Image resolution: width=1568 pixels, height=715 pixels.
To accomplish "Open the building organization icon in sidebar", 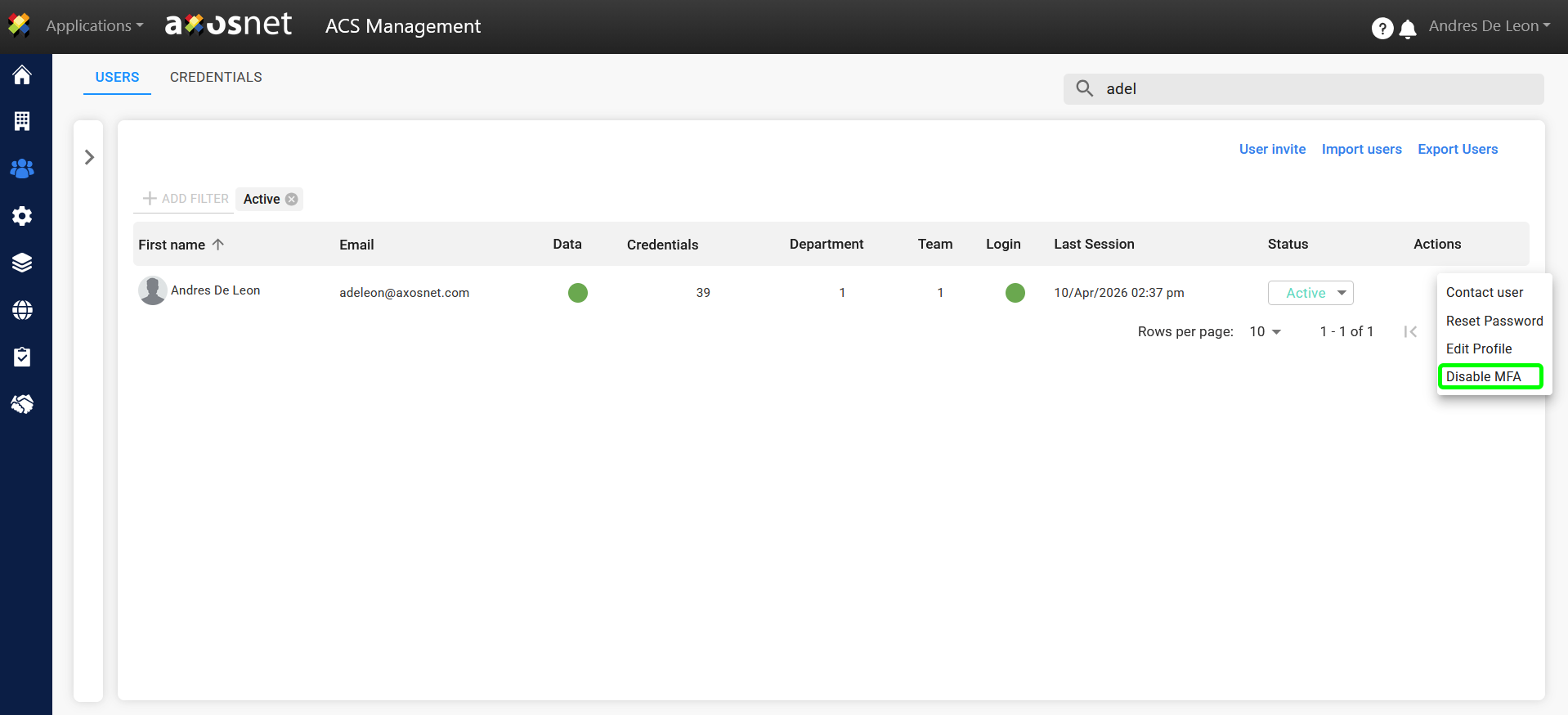I will 22,121.
